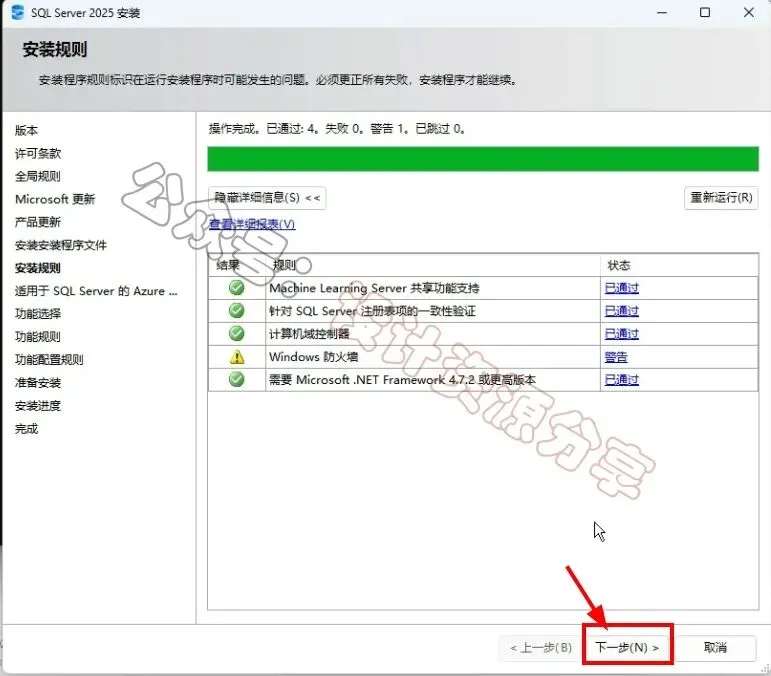The image size is (771, 676).
Task: Click green check icon for .NET Framework 4.7.2 rule
Action: coord(237,379)
